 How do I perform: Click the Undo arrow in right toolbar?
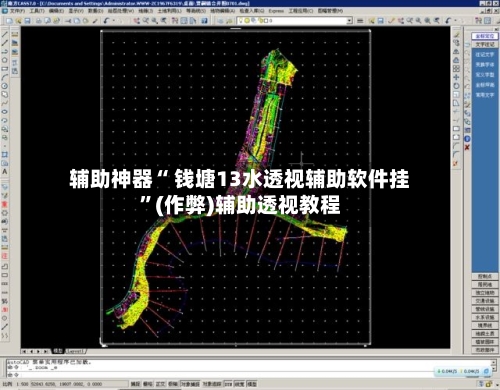[448, 21]
